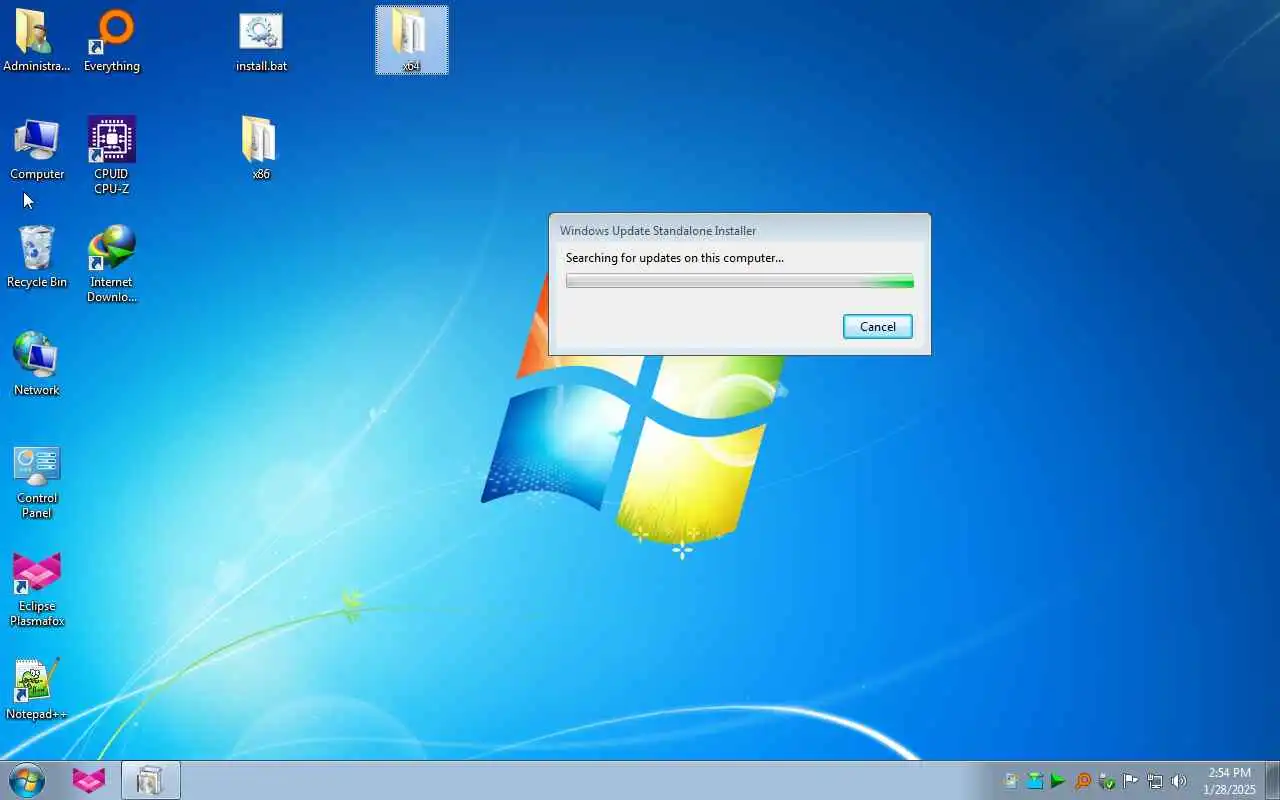Open pinned Plasmafox icon in taskbar
Viewport: 1280px width, 800px height.
pyautogui.click(x=89, y=780)
